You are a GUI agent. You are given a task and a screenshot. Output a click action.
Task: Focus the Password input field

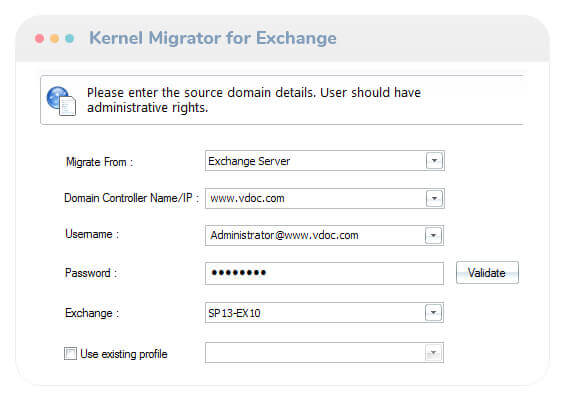coord(324,273)
